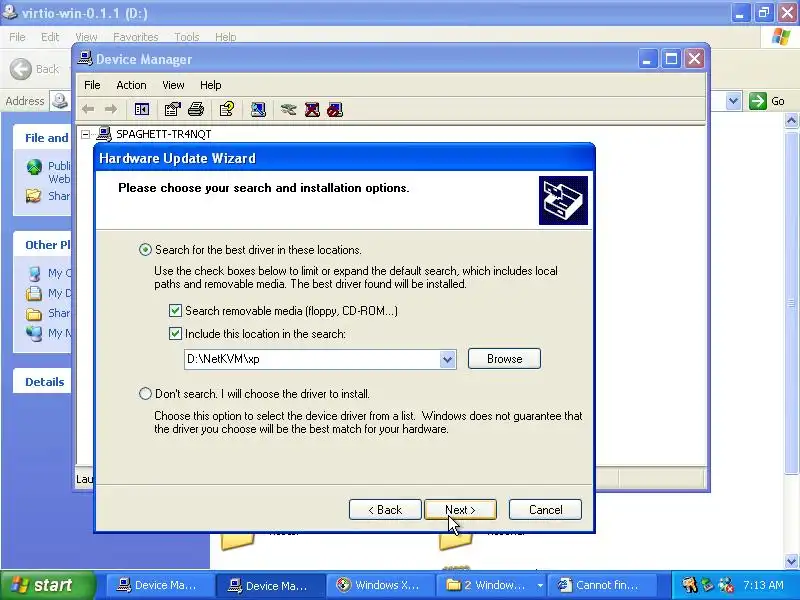
Task: Click the Back button in Explorer window
Action: pos(35,69)
